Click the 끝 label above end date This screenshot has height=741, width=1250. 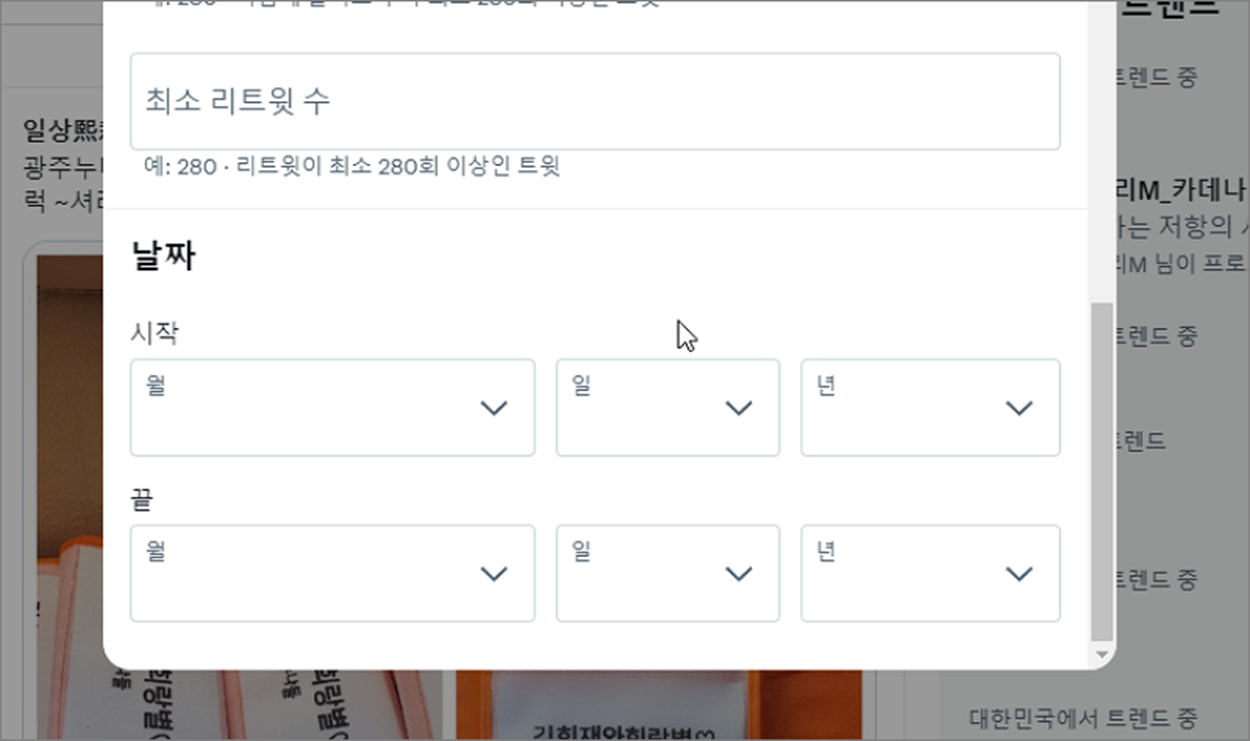(142, 498)
